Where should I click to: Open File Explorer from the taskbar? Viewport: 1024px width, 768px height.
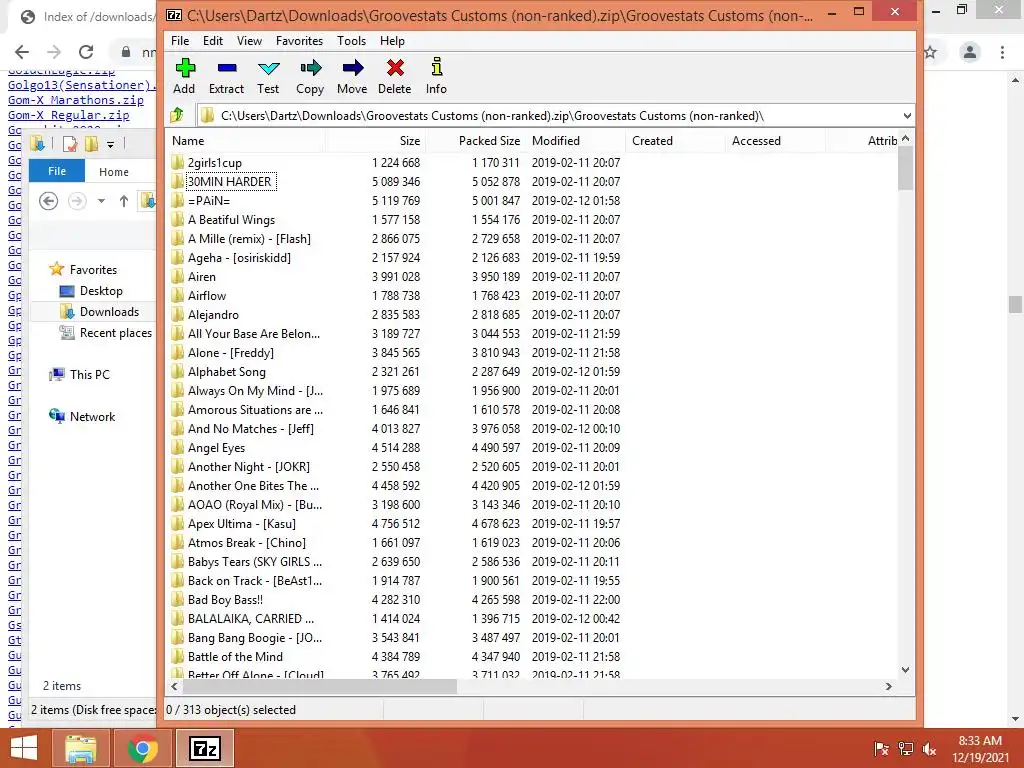80,748
